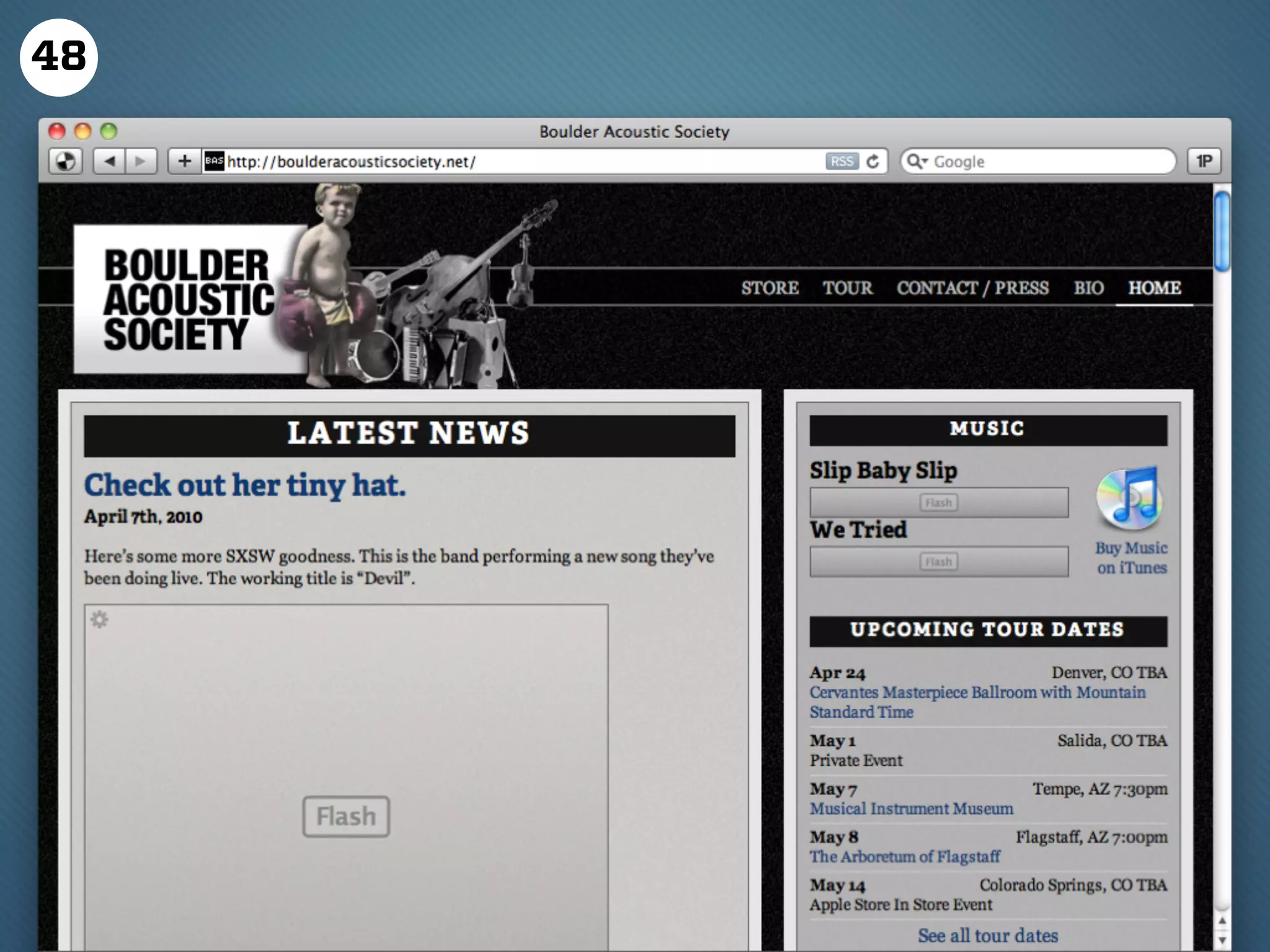Click 'See all tour dates' link
The width and height of the screenshot is (1270, 952).
988,935
